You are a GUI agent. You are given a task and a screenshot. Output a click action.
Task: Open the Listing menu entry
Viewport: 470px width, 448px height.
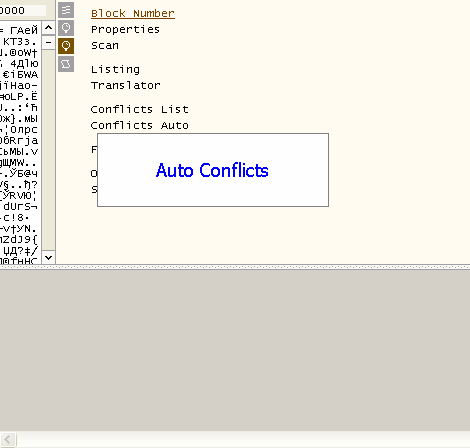pos(115,70)
